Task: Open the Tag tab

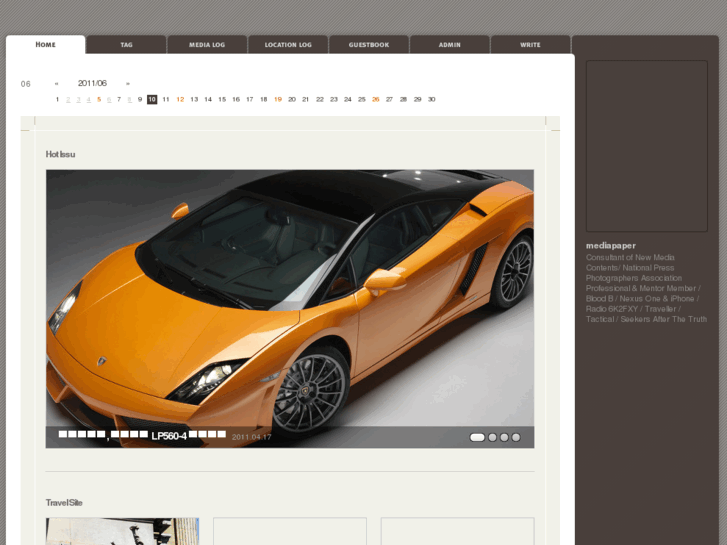Action: tap(126, 45)
